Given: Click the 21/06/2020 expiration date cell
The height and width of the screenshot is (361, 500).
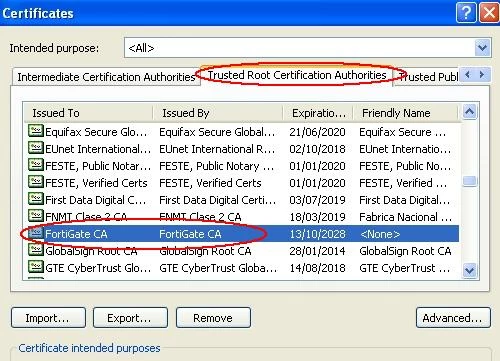Looking at the screenshot, I should pos(317,132).
